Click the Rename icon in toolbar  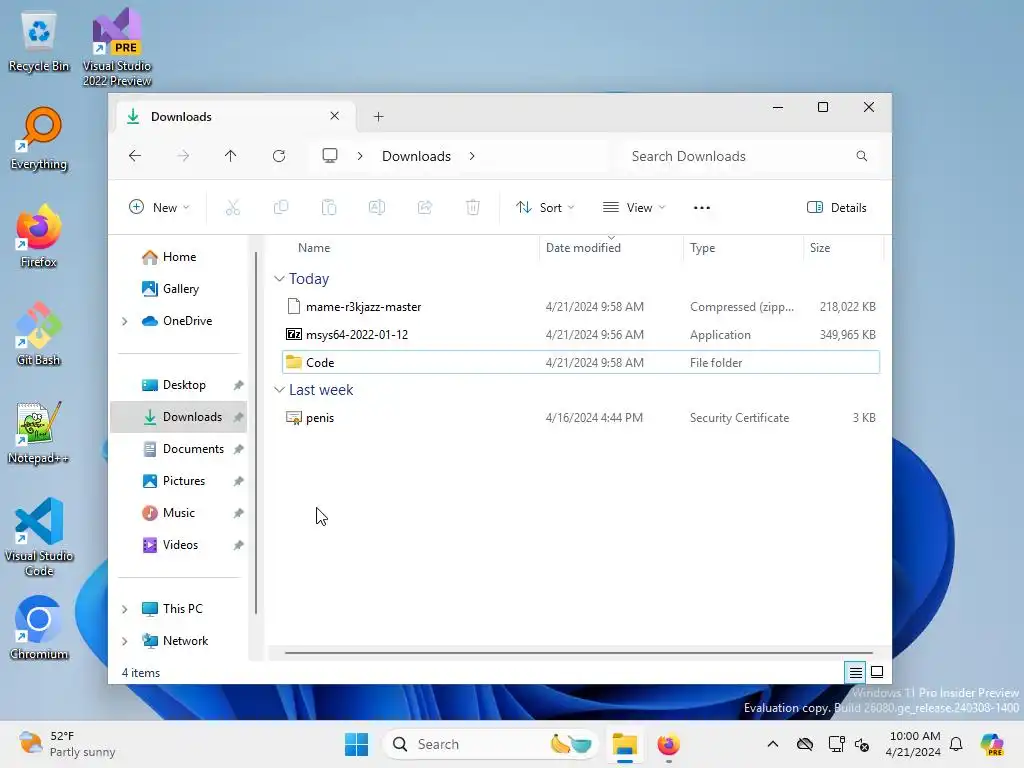coord(377,208)
